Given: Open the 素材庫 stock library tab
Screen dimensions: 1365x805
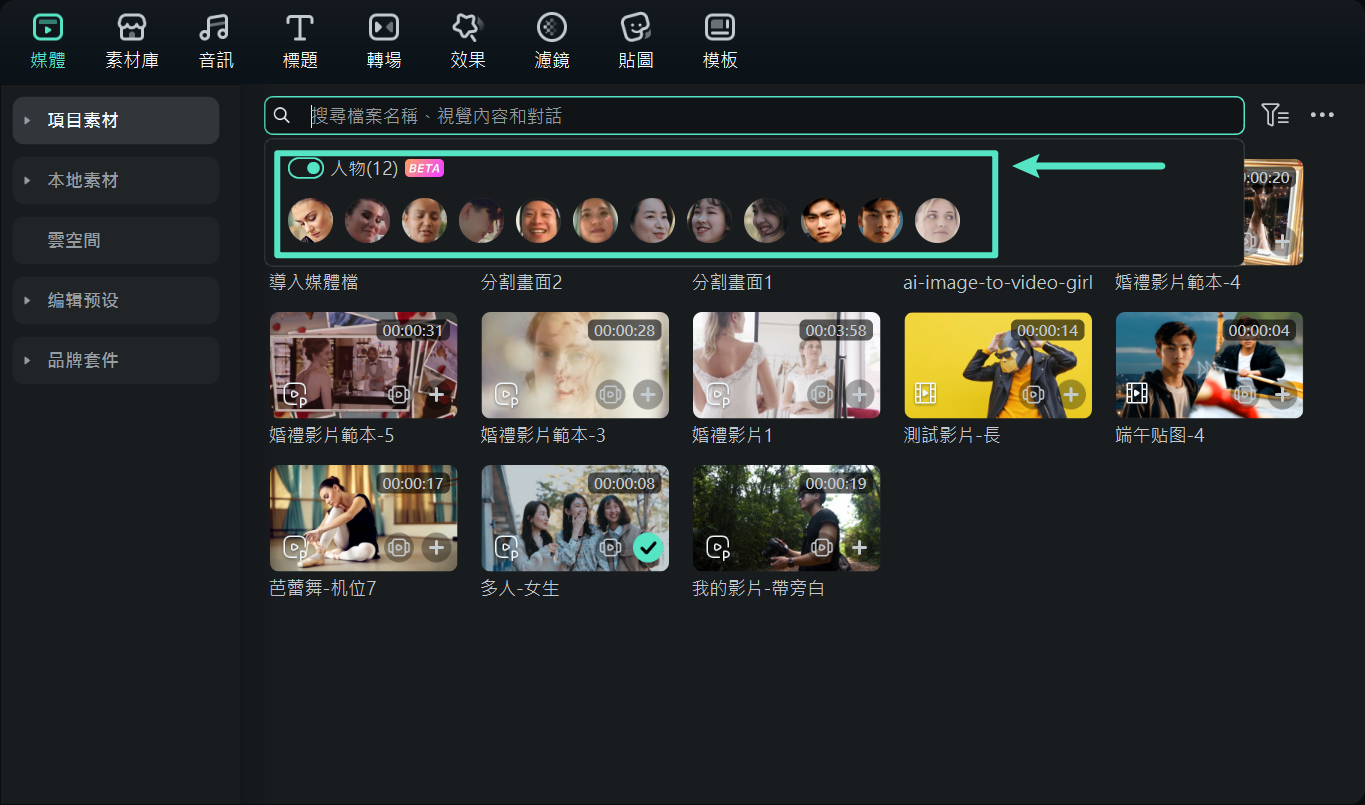Looking at the screenshot, I should (x=132, y=41).
